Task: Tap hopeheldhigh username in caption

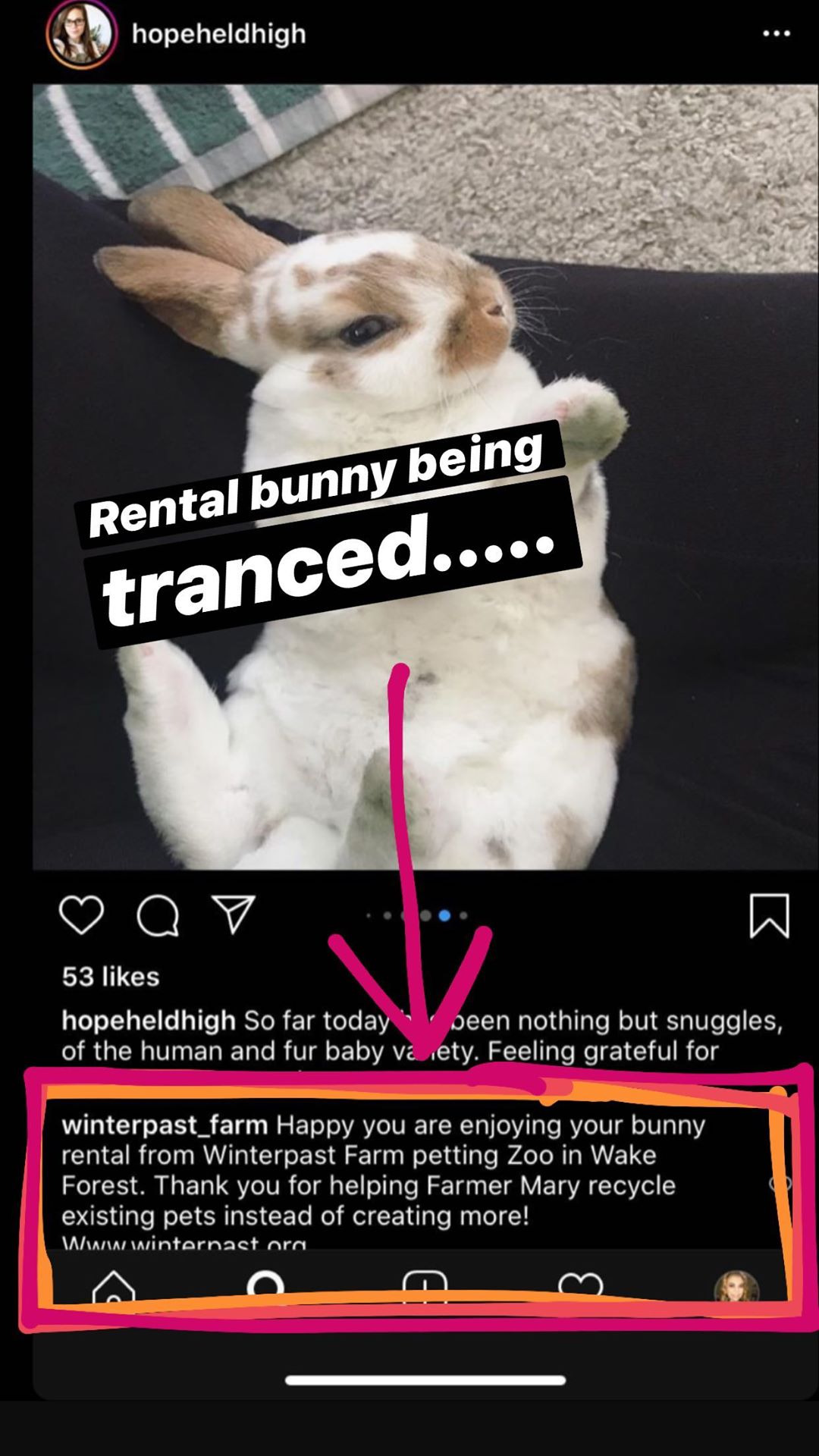Action: click(149, 1021)
